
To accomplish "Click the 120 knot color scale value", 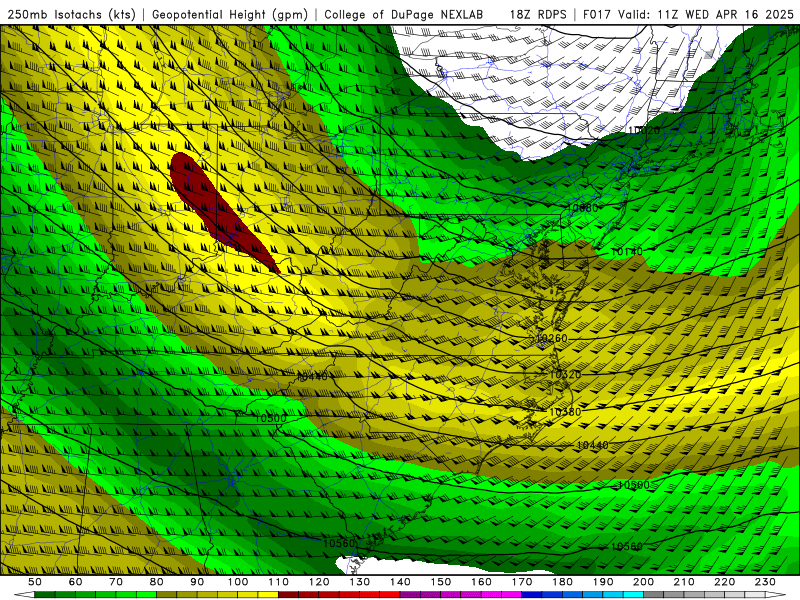I will pos(319,582).
